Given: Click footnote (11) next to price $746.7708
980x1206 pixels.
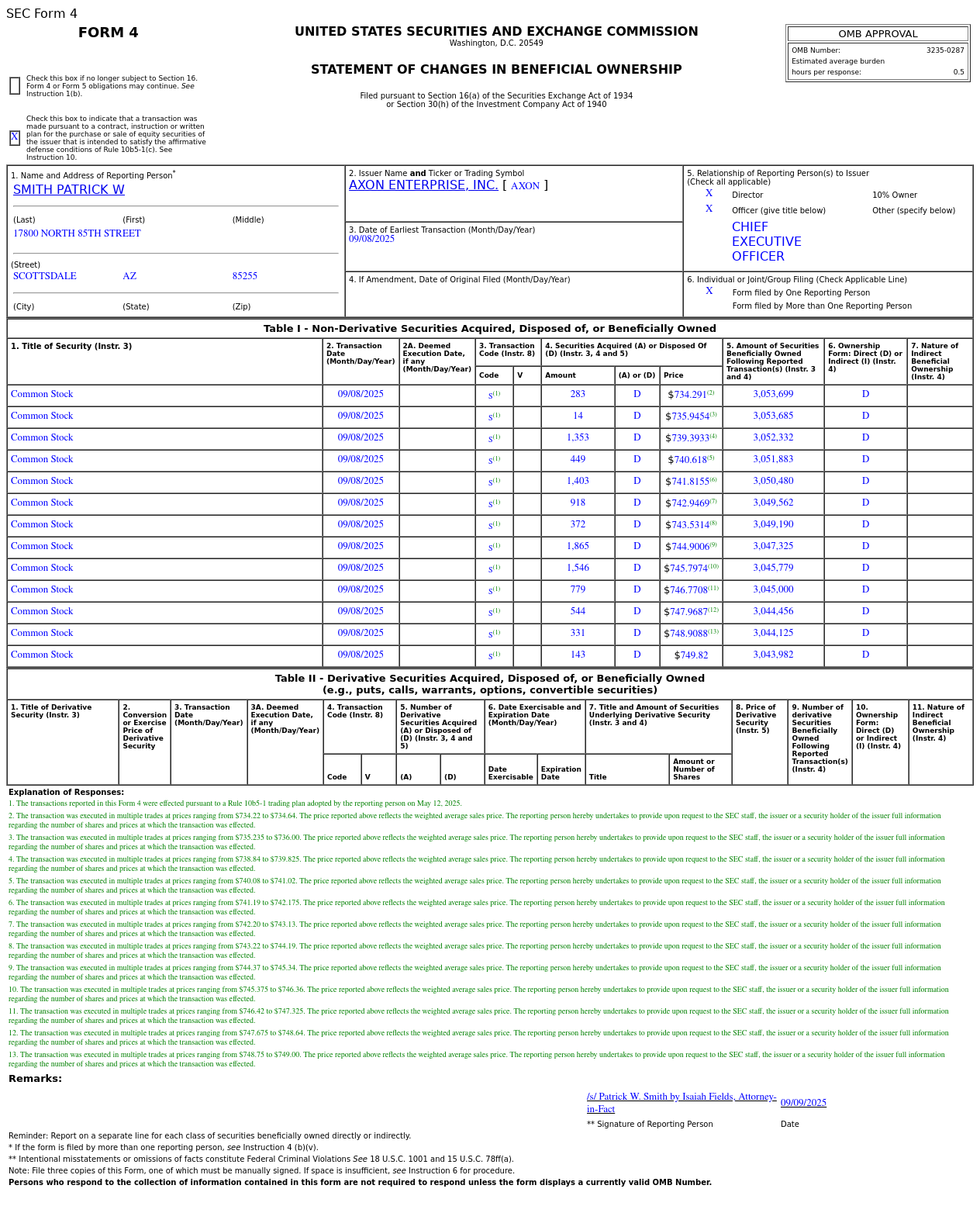Looking at the screenshot, I should coord(713,588).
